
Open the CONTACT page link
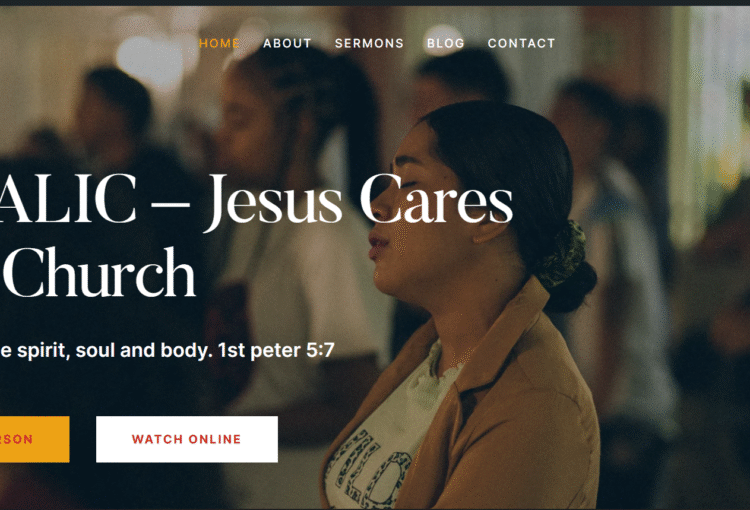pyautogui.click(x=521, y=44)
